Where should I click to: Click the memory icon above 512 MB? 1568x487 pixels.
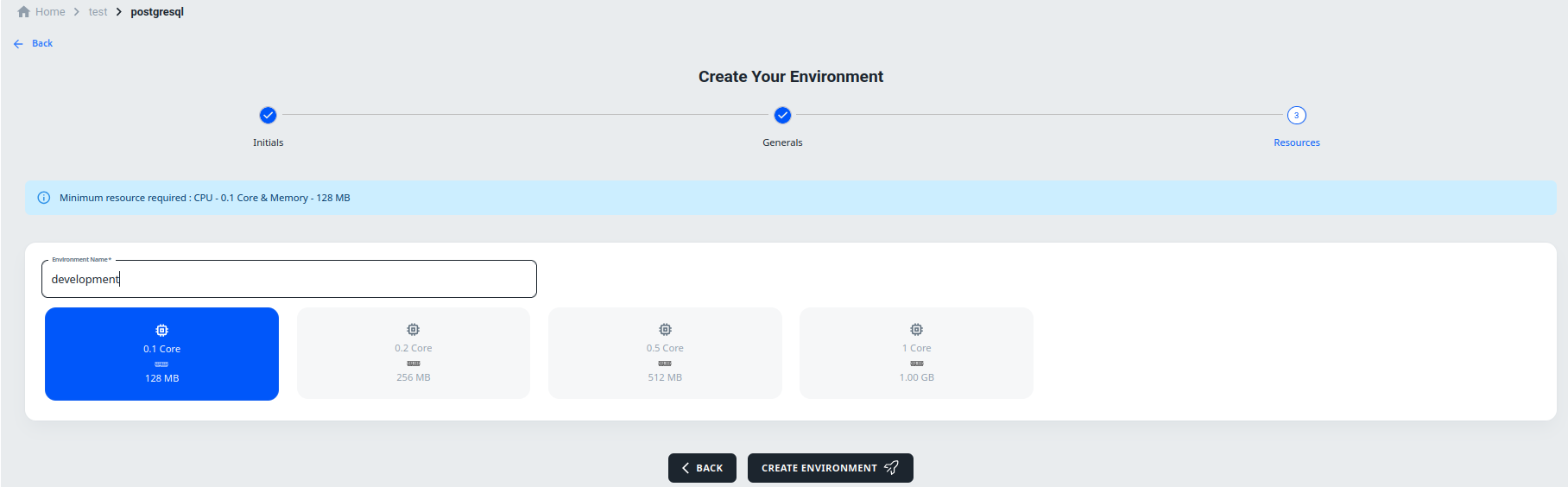(x=665, y=364)
